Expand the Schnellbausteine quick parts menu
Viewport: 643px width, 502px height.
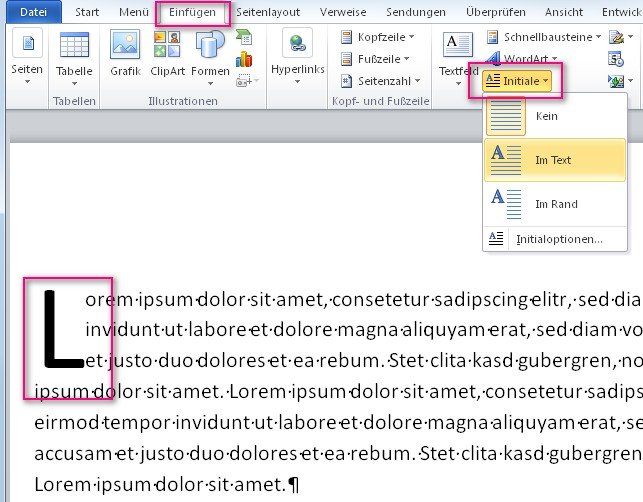pos(544,37)
